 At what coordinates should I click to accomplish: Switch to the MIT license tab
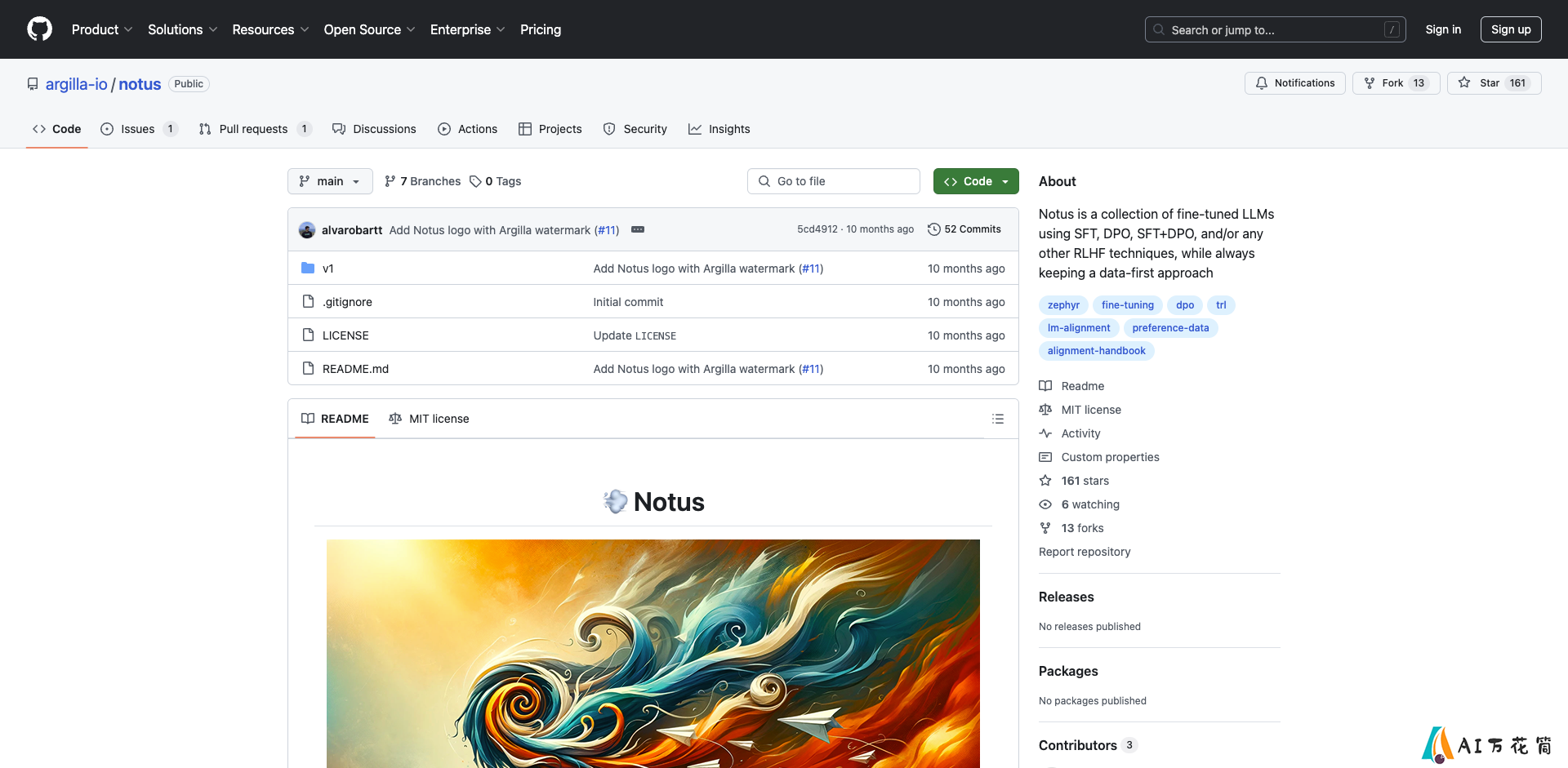[x=430, y=419]
